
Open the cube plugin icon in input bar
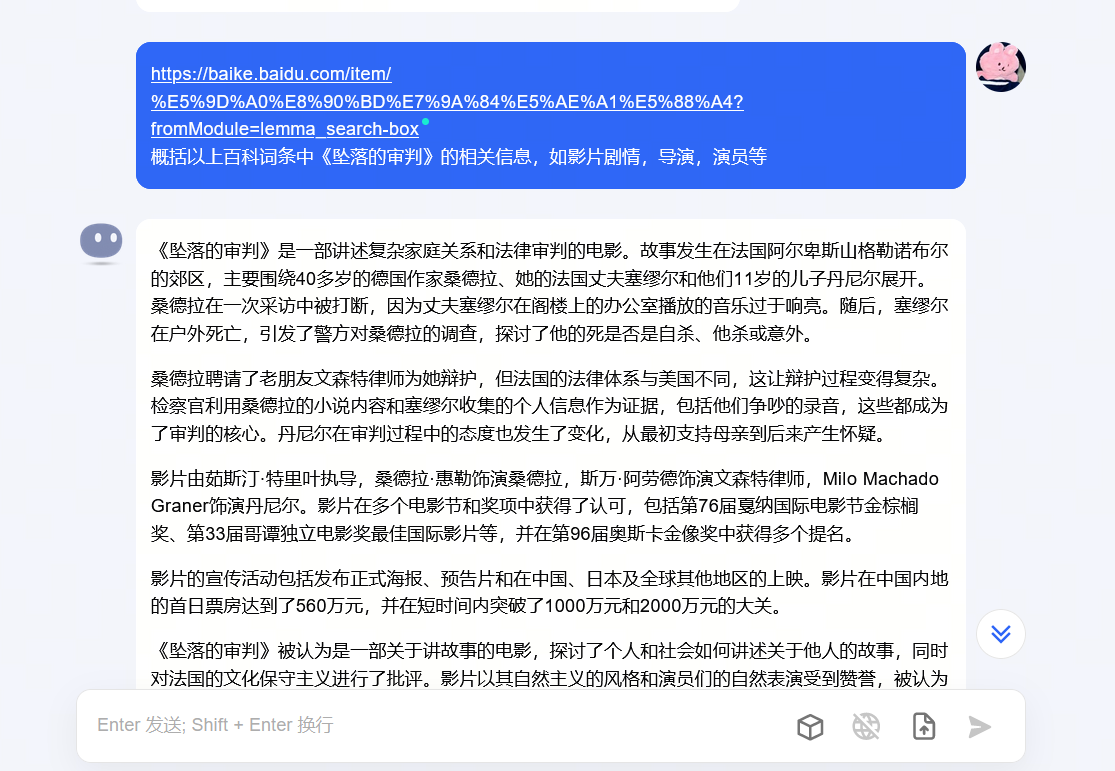tap(810, 727)
